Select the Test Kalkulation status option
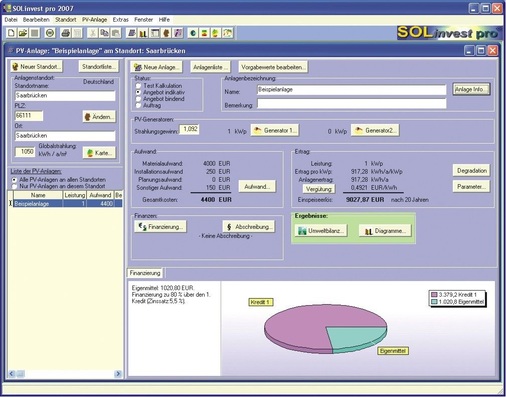The image size is (506, 397). coord(138,86)
